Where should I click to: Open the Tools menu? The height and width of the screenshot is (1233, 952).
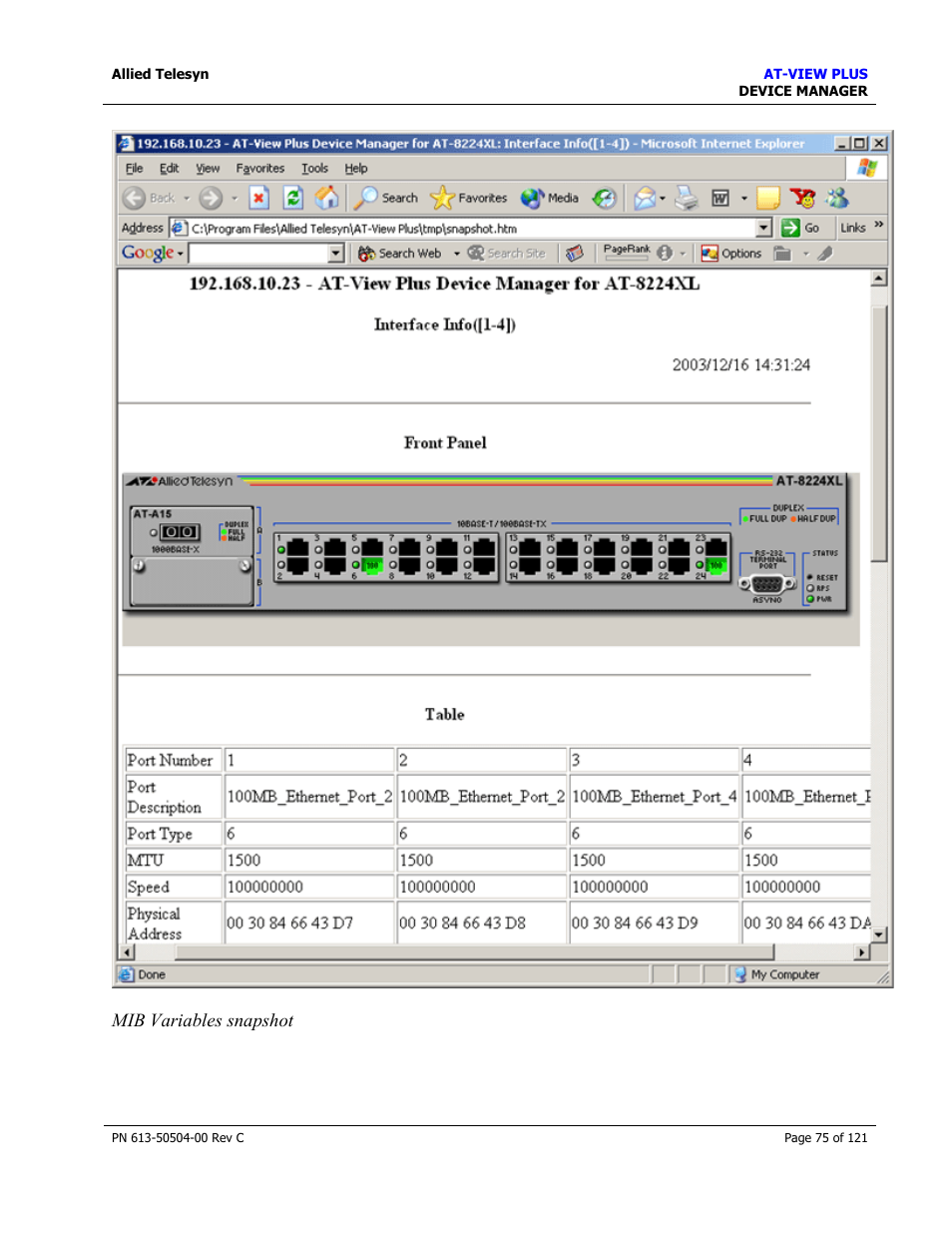point(315,169)
